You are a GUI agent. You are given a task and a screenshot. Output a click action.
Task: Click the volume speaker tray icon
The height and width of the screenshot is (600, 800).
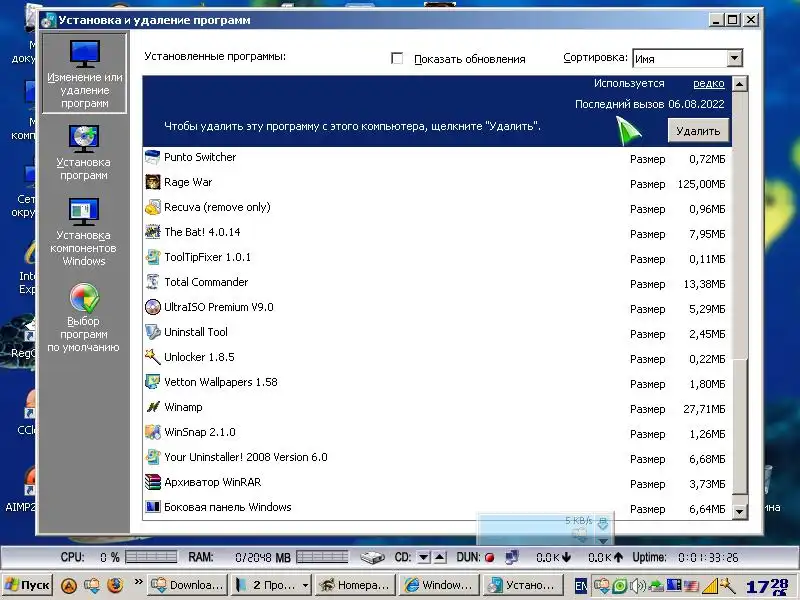point(638,586)
